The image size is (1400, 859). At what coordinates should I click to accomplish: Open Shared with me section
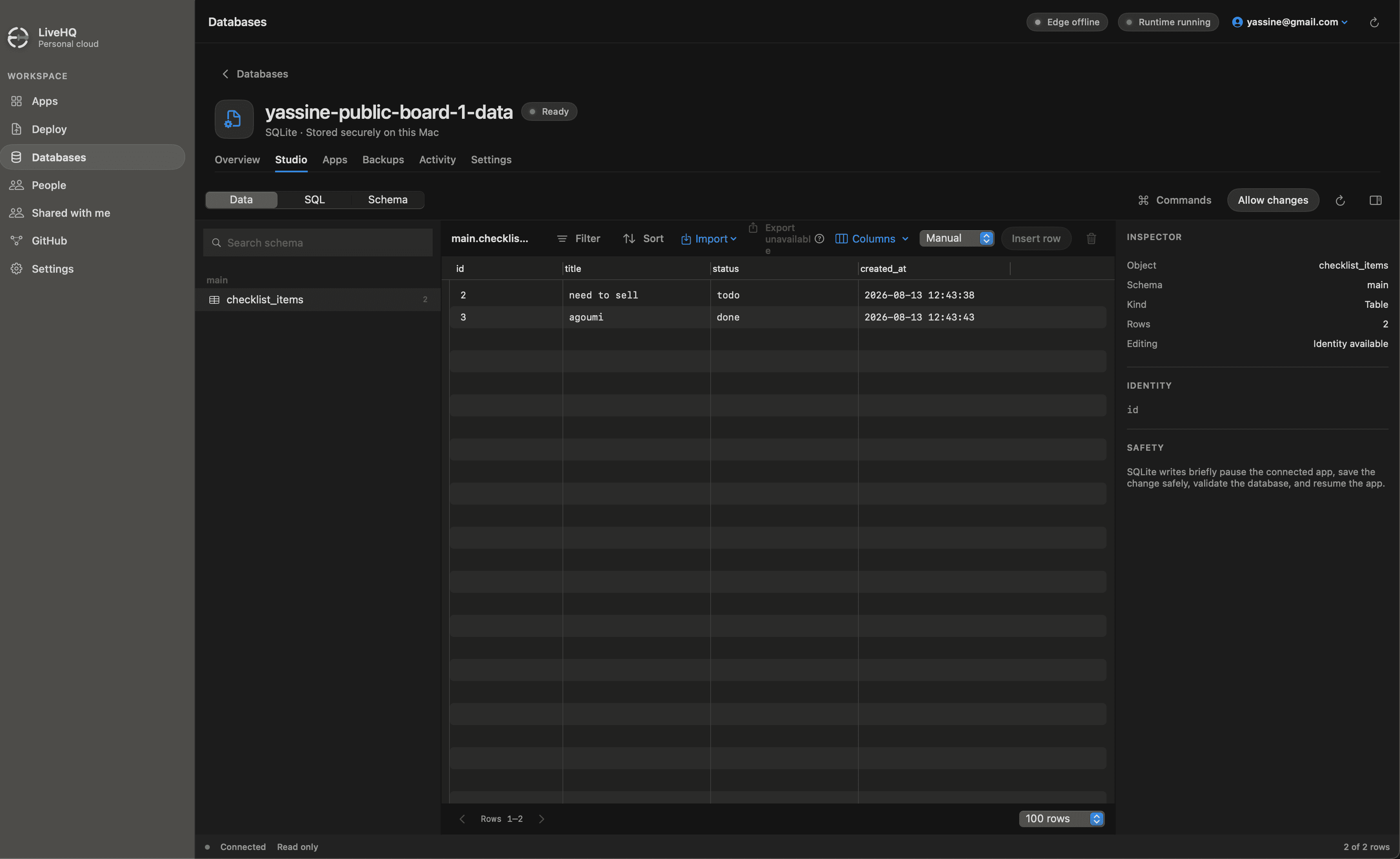point(93,213)
